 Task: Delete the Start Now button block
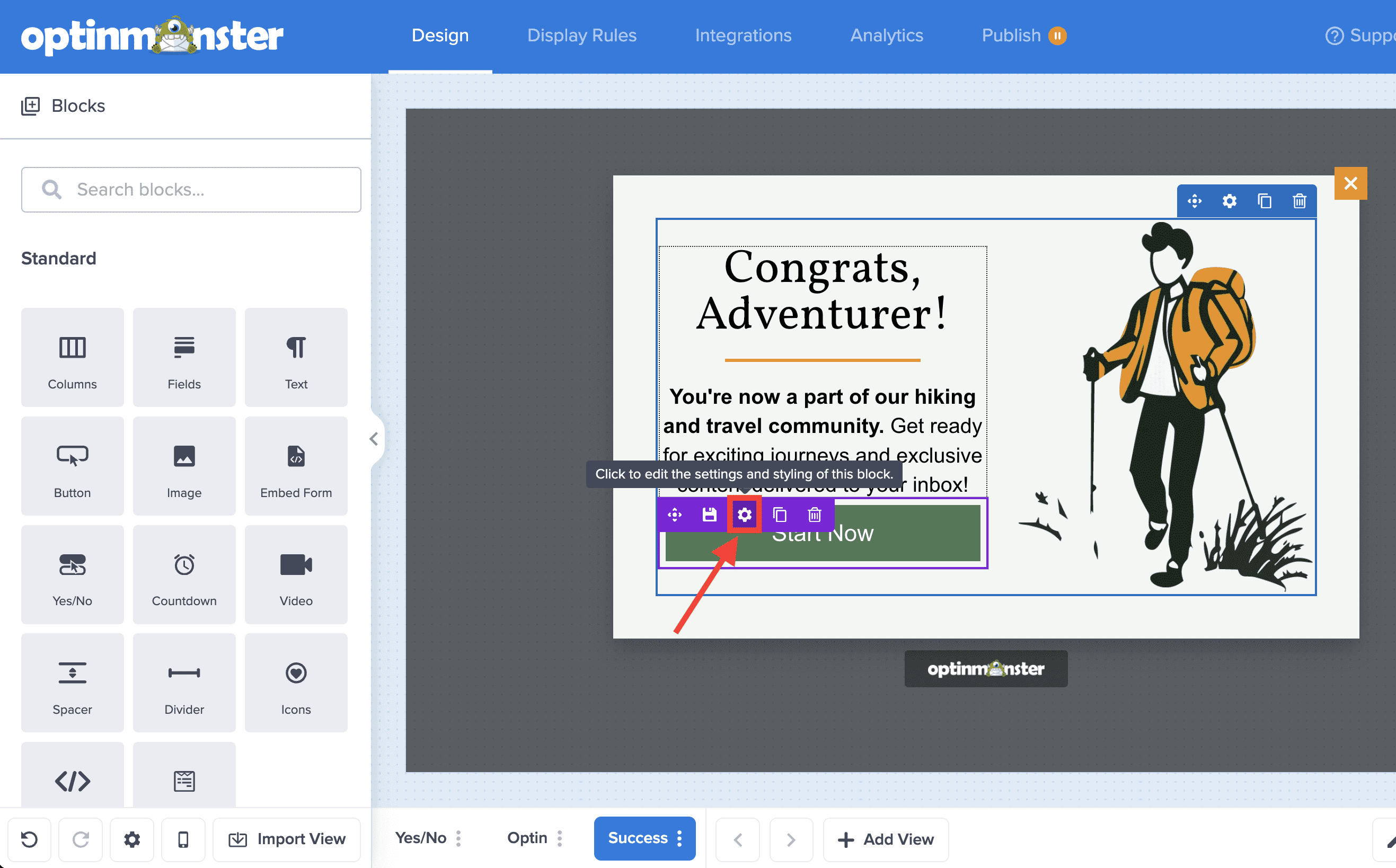[x=815, y=515]
